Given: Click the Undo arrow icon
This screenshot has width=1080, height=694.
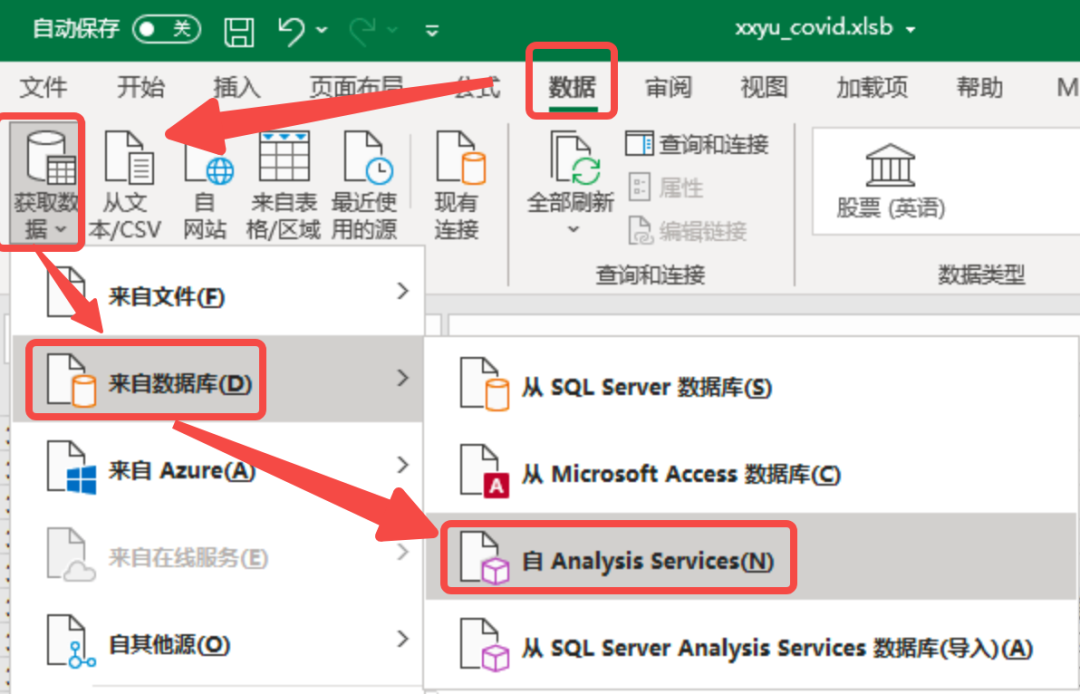Looking at the screenshot, I should pos(291,31).
